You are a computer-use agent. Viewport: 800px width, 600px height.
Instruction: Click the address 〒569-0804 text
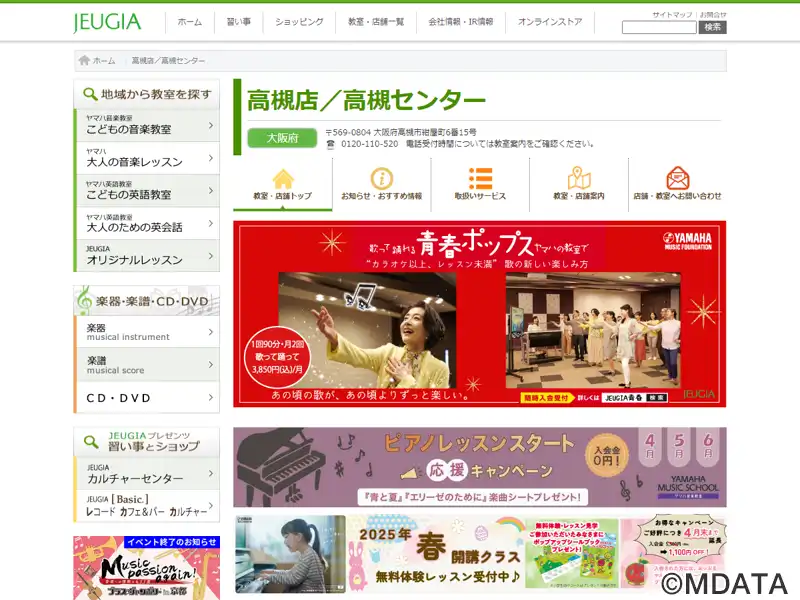click(401, 132)
